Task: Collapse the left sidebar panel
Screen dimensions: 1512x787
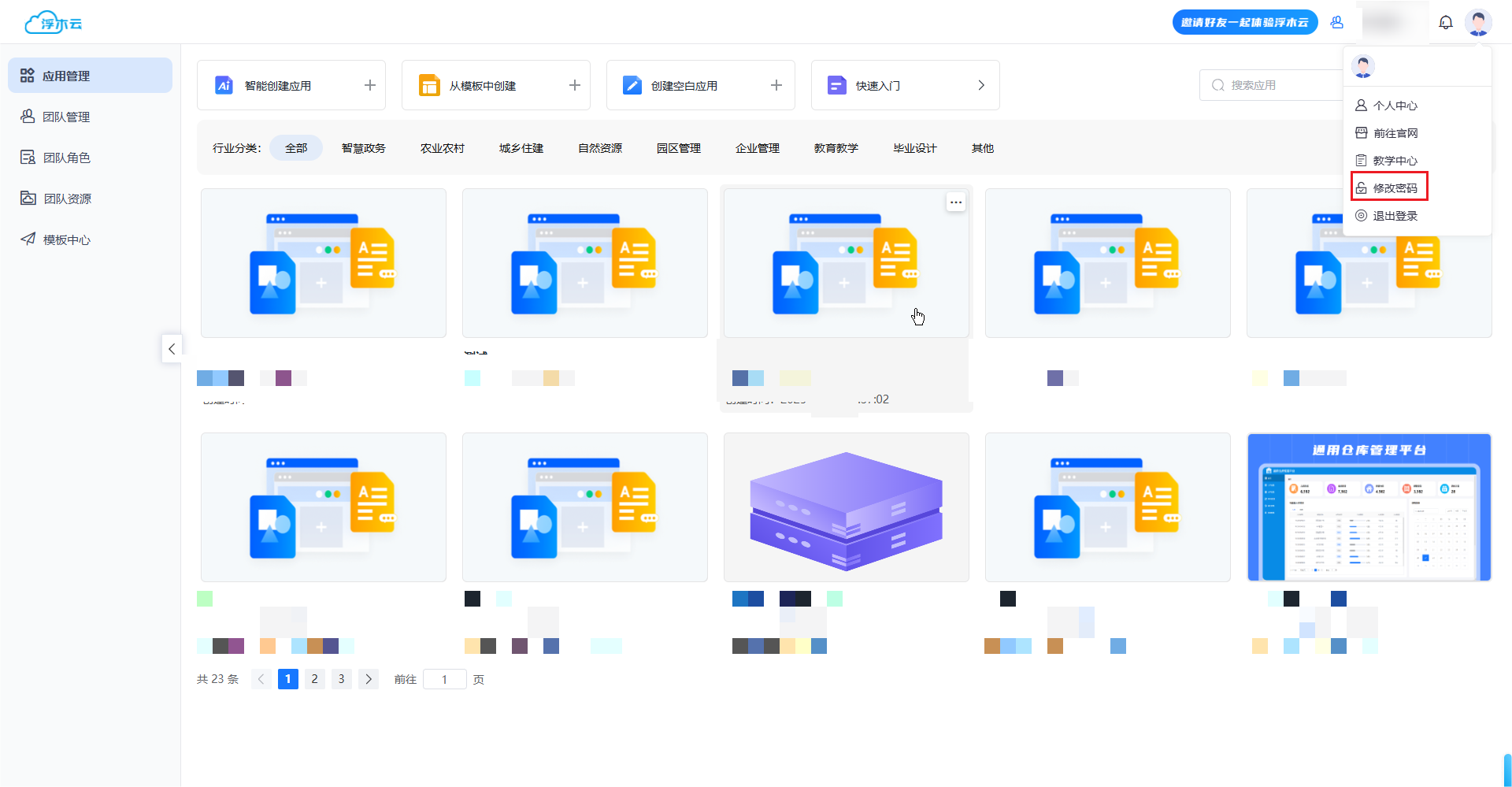Action: [172, 348]
